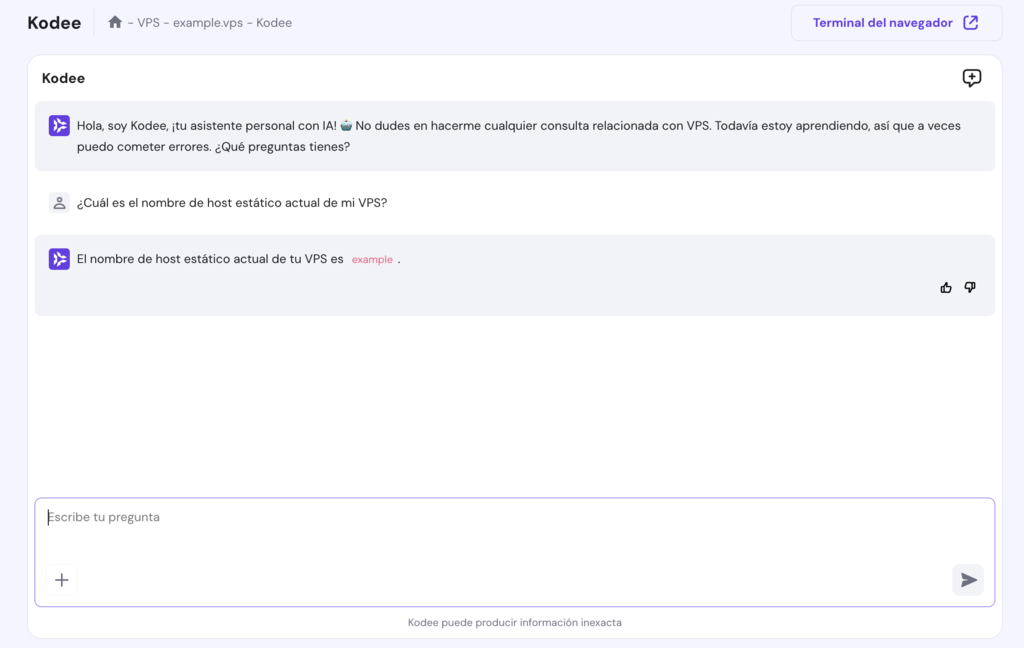This screenshot has height=648, width=1024.
Task: Open a new chat with the plus chat icon
Action: 971,77
